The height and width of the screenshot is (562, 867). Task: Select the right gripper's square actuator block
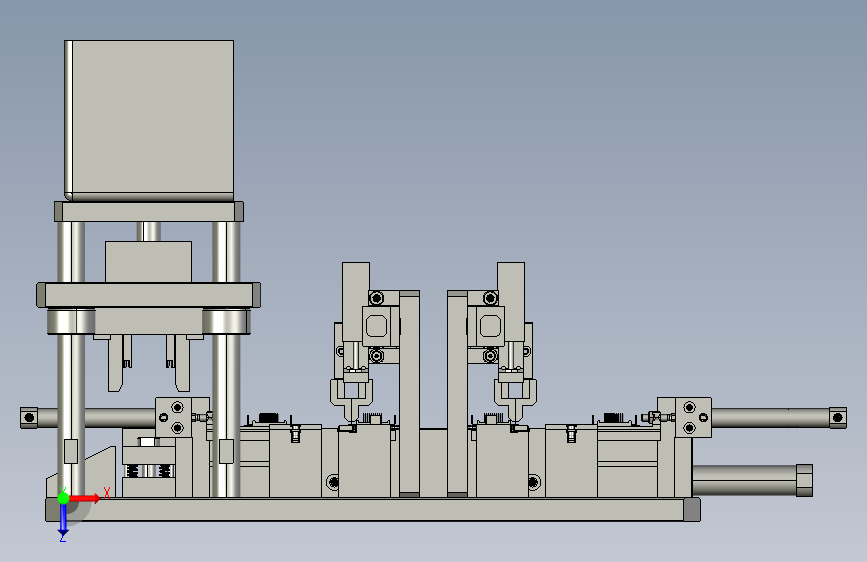pos(489,326)
